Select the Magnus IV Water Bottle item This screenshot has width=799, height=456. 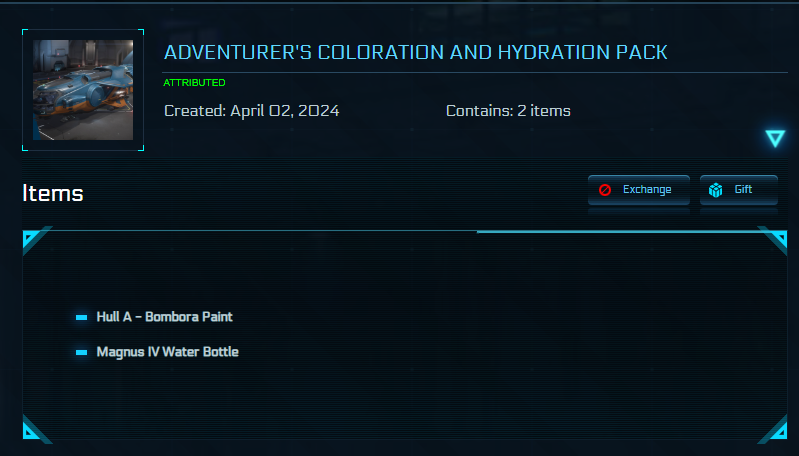168,352
